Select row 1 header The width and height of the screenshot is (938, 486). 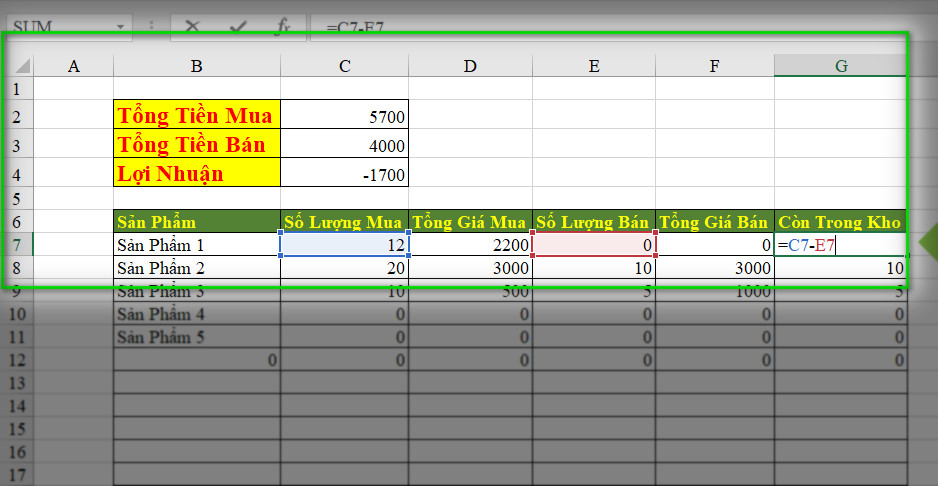click(x=17, y=89)
